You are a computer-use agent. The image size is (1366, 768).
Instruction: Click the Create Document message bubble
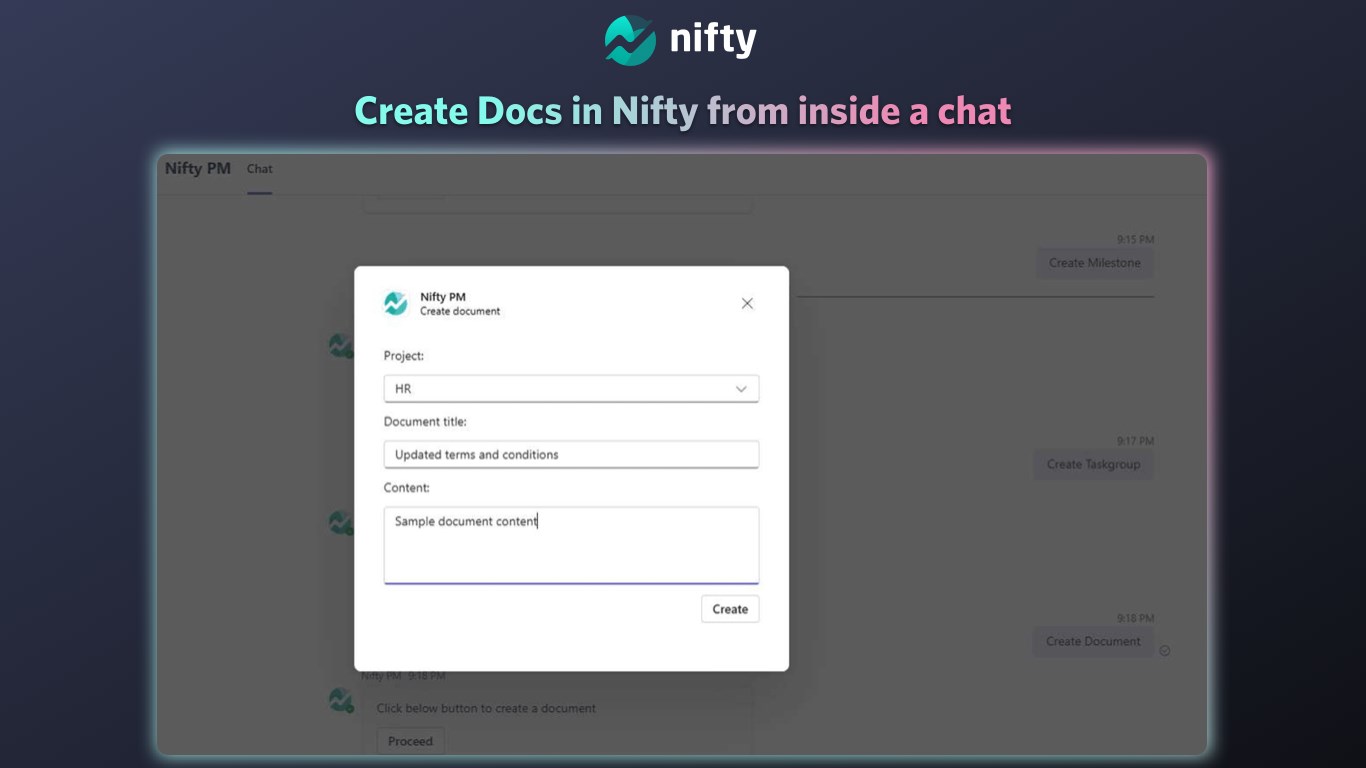tap(1093, 641)
